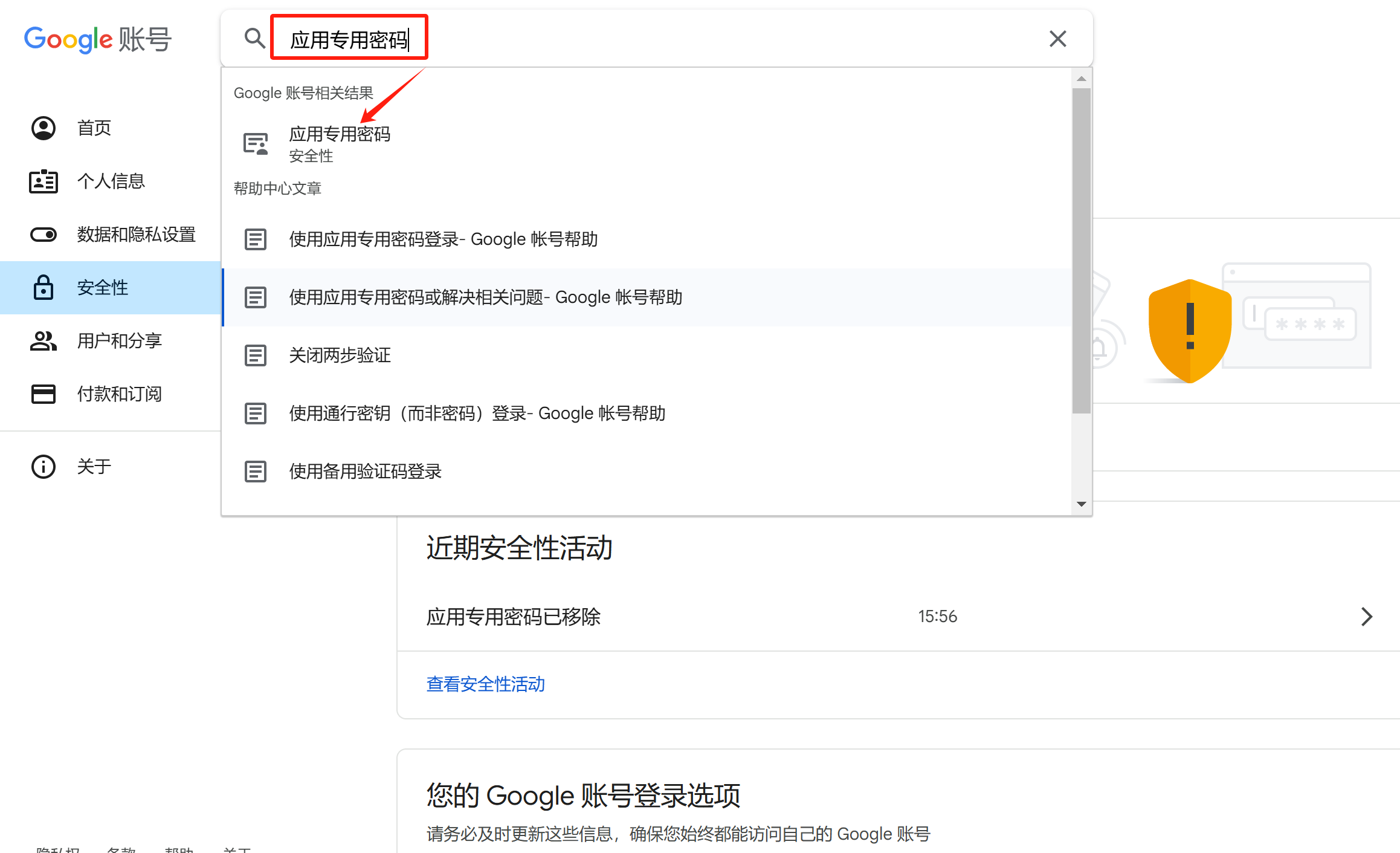Screen dimensions: 1400x853
Task: Click the 付款和订阅 credit card icon
Action: [x=44, y=394]
